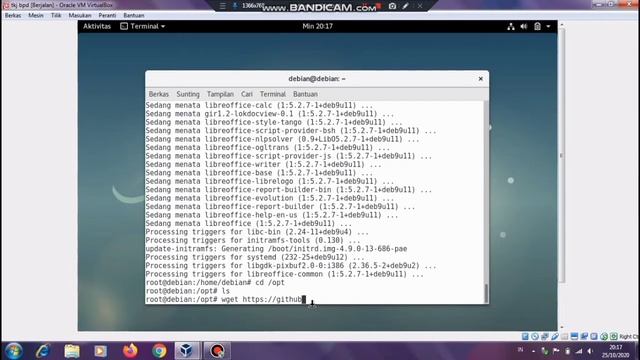The height and width of the screenshot is (360, 640).
Task: Click VirtualBox recording status icon
Action: pyautogui.click(x=584, y=336)
